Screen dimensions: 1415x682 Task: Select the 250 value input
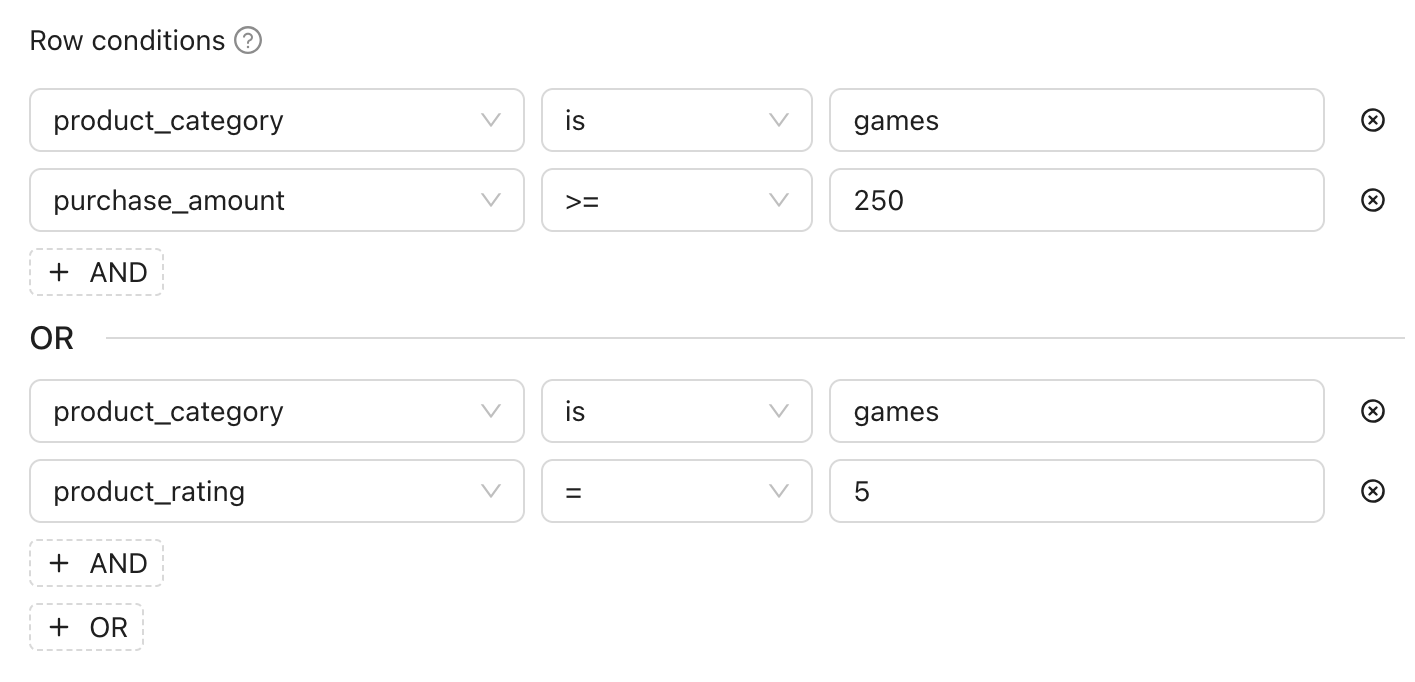[1076, 200]
